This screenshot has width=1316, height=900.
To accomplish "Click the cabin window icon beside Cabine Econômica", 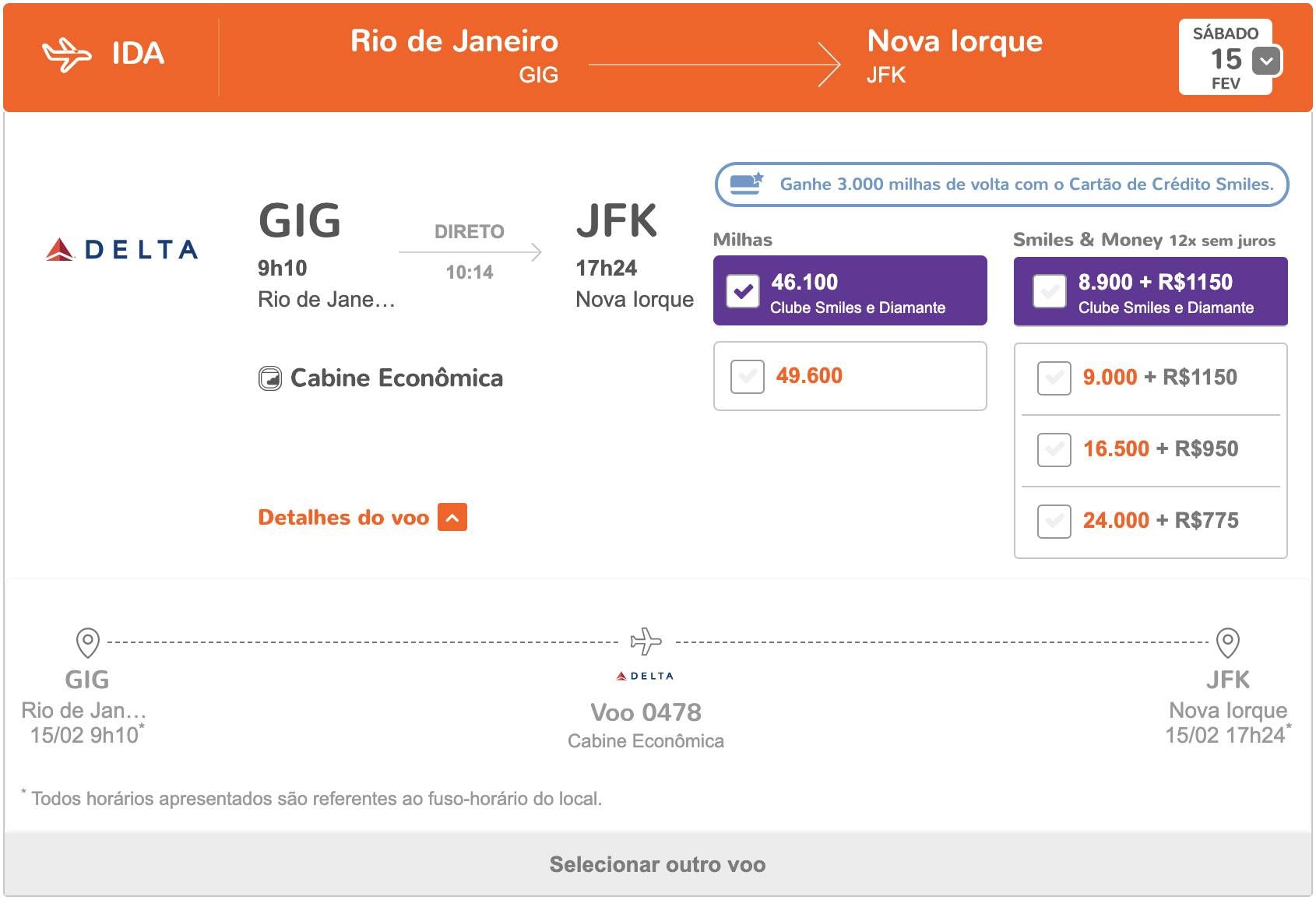I will (x=269, y=378).
